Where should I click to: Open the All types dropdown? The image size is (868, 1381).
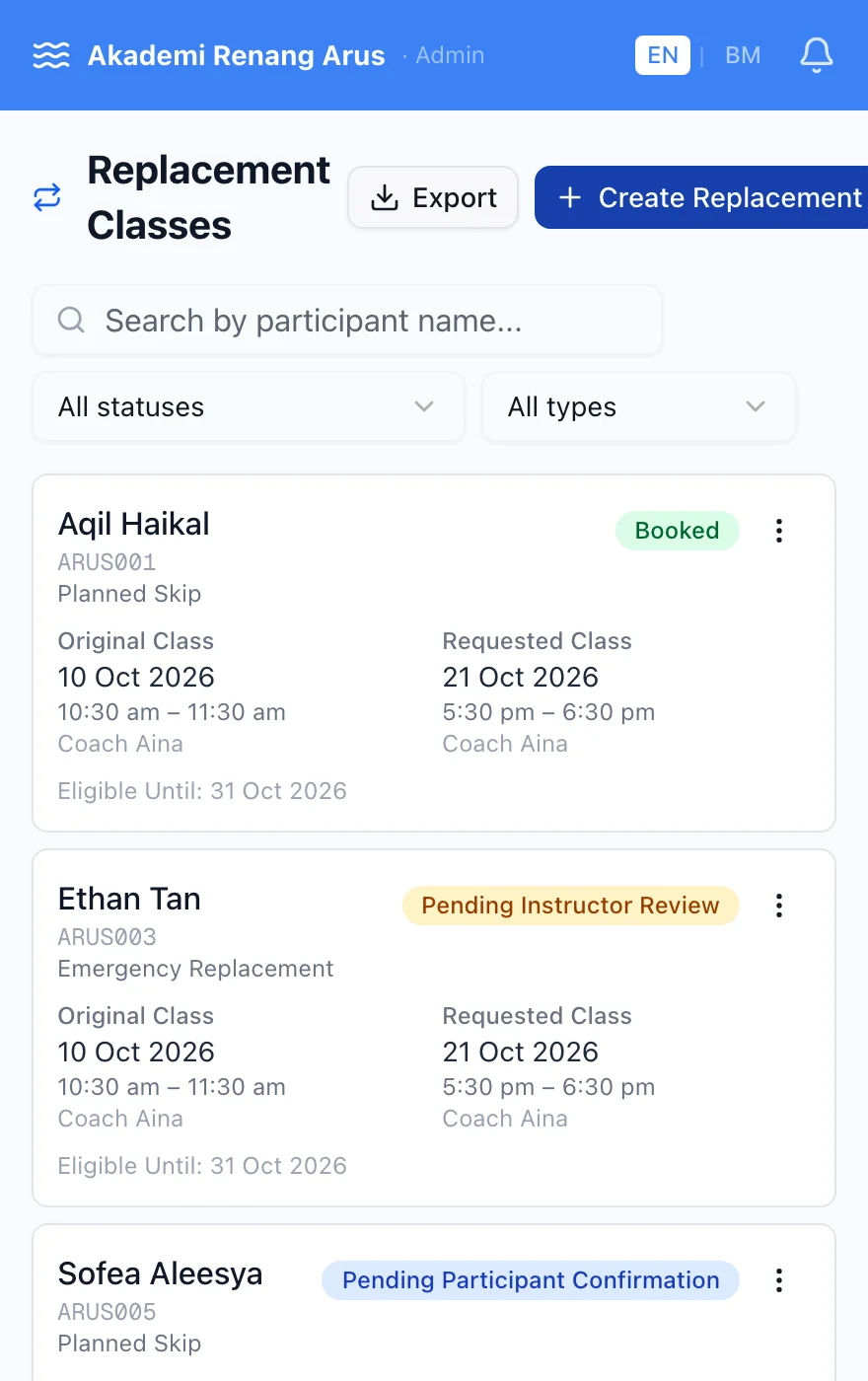pos(638,406)
